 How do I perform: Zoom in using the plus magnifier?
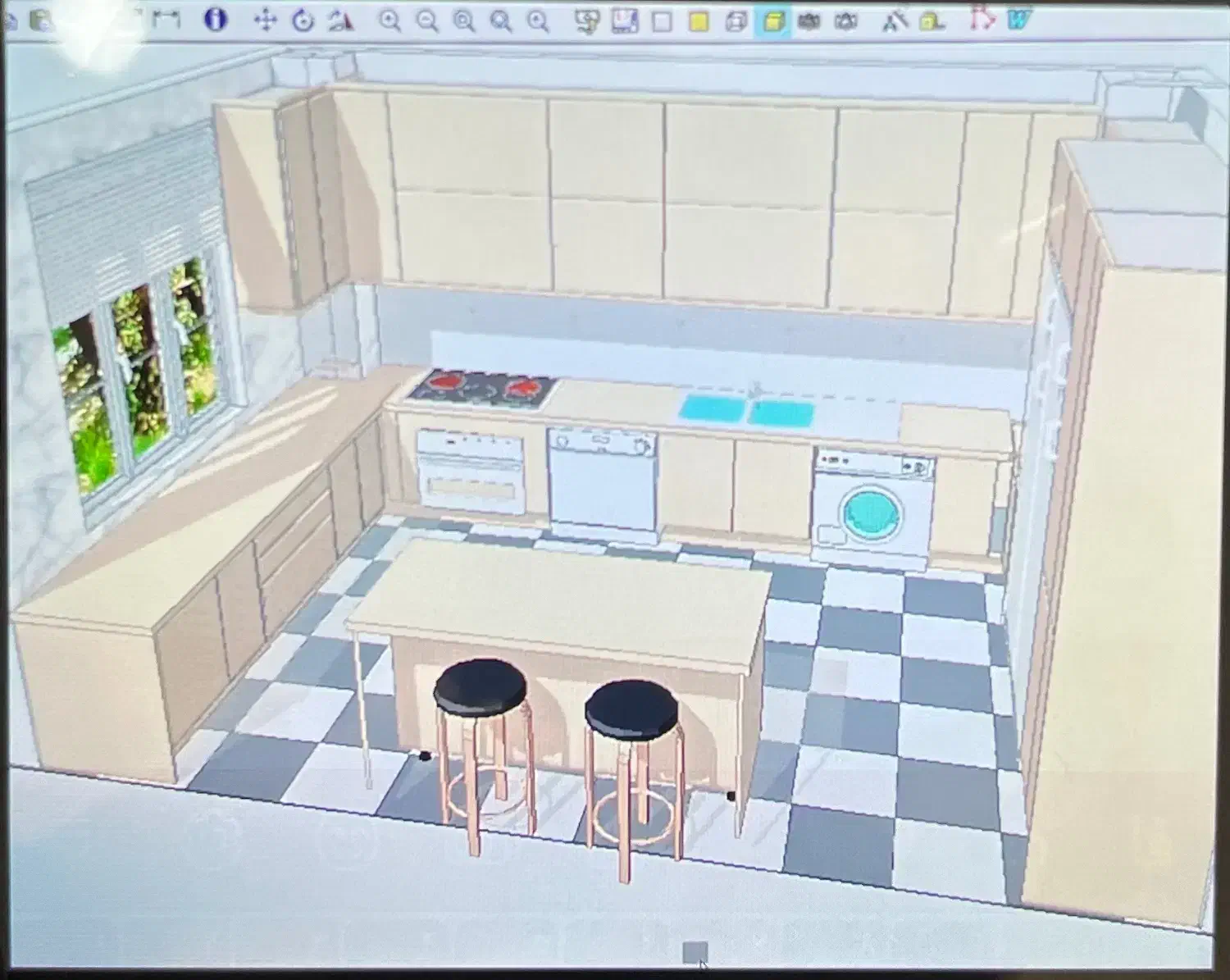[x=389, y=21]
